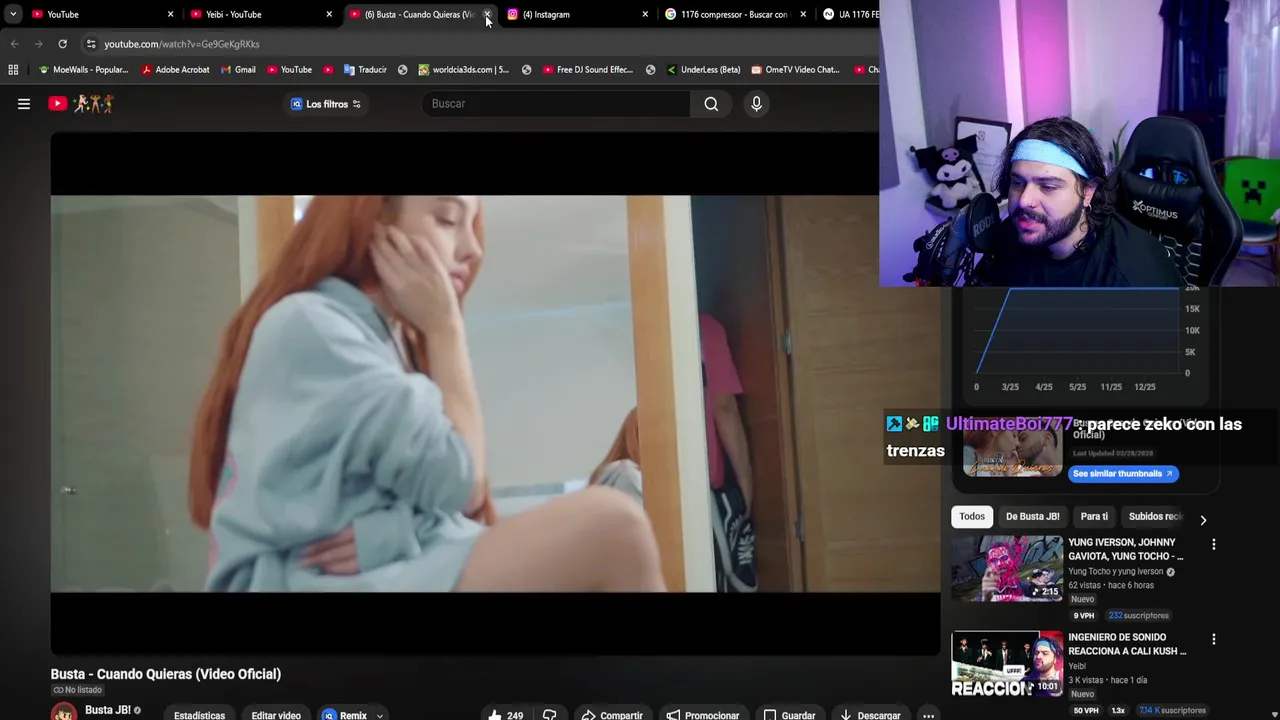Open the tab search dropdown arrow
Viewport: 1280px width, 720px height.
(13, 14)
